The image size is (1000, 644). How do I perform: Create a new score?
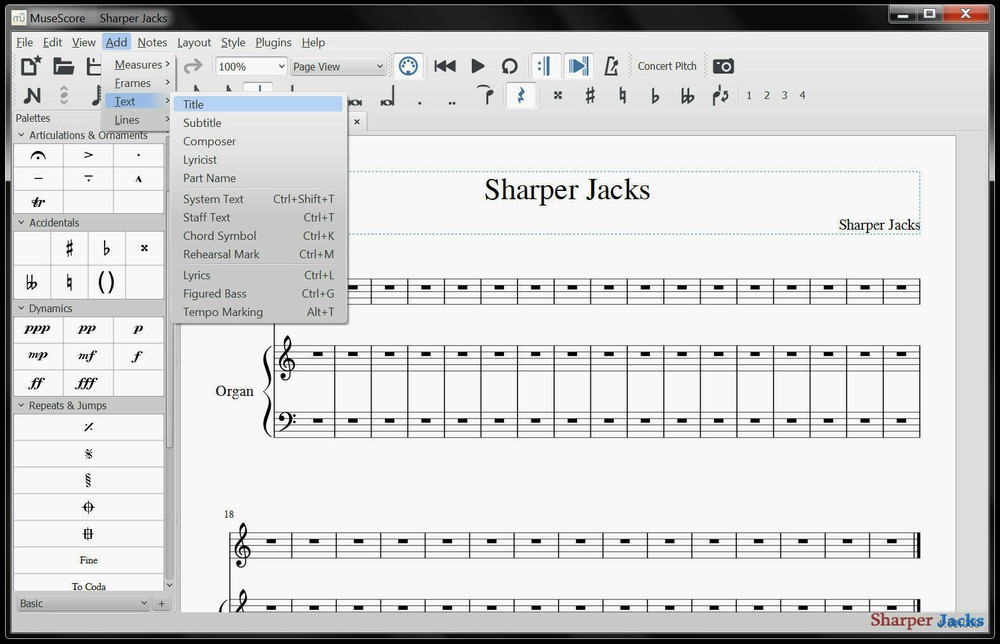coord(30,66)
